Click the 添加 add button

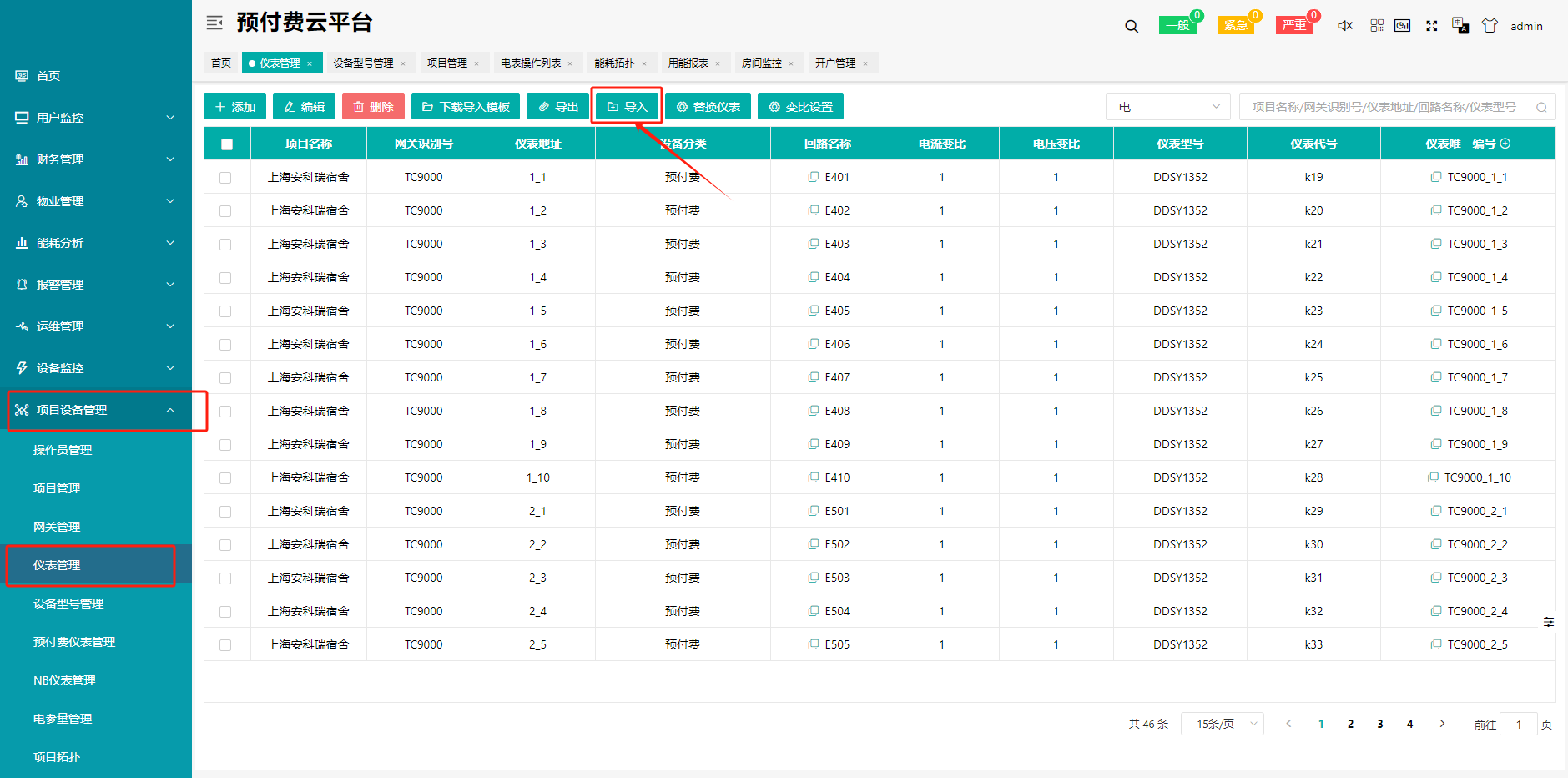coord(234,107)
